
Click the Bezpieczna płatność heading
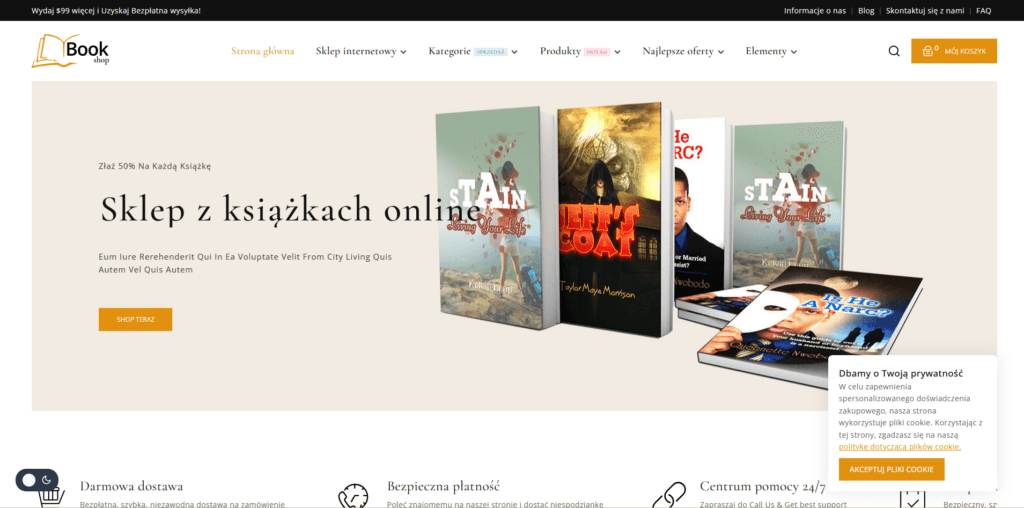click(443, 486)
